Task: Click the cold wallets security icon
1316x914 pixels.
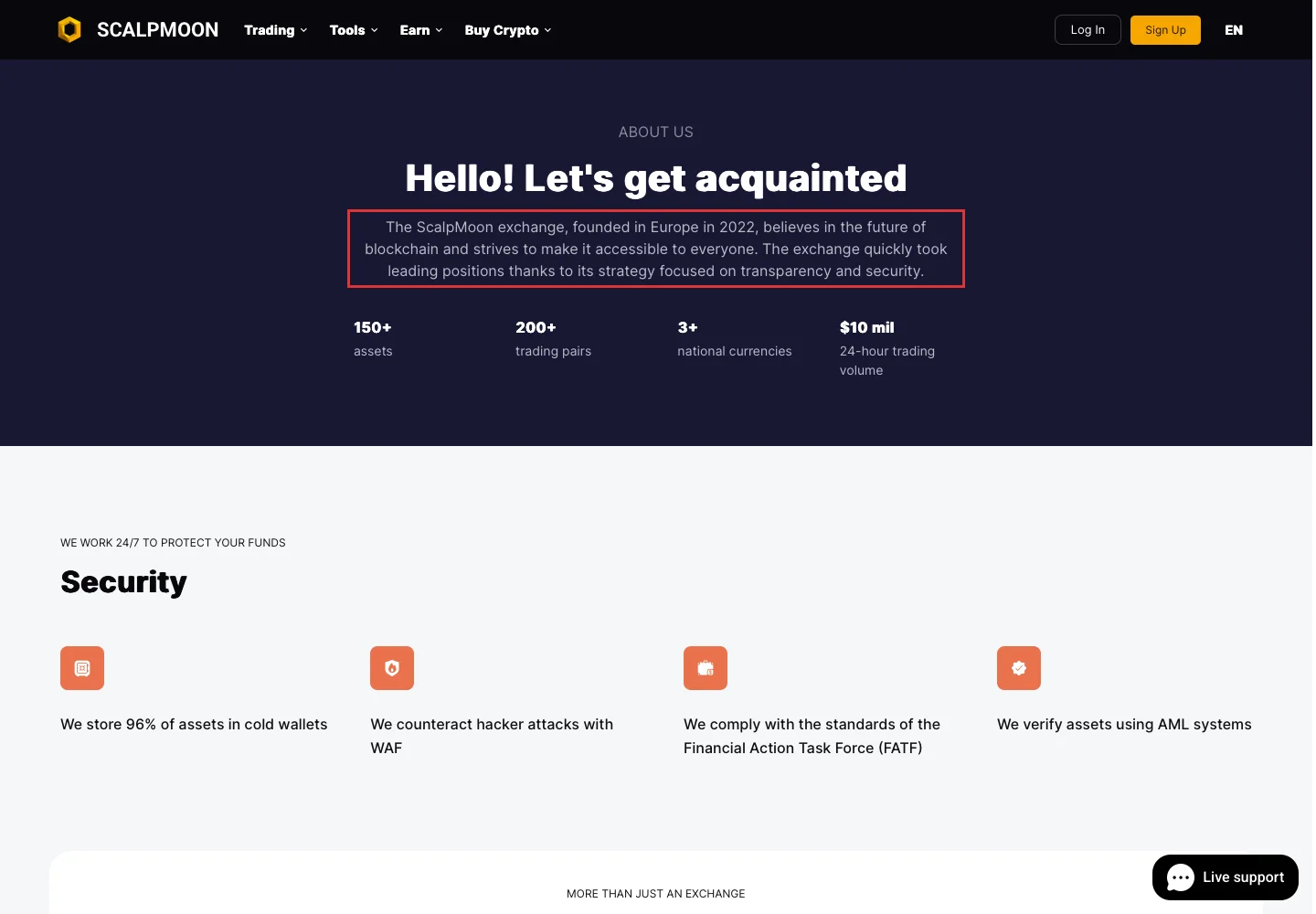Action: click(82, 668)
